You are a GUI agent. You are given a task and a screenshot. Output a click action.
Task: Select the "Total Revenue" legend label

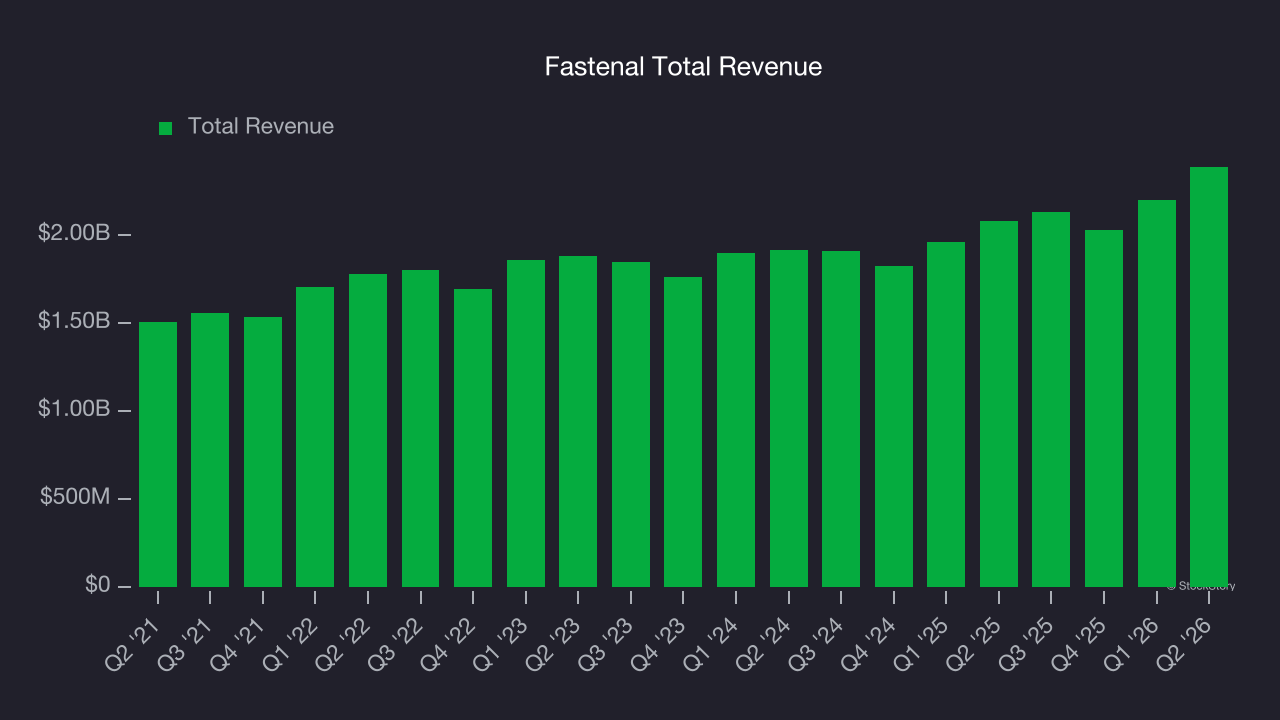[x=261, y=127]
